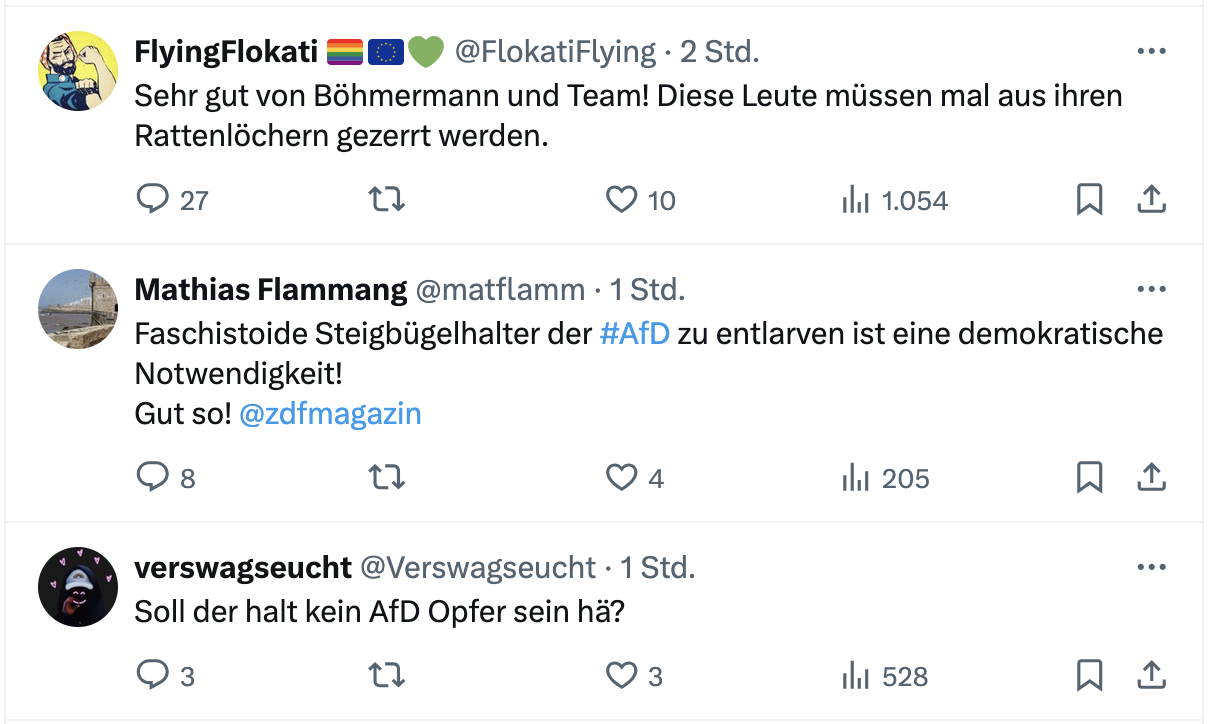
Task: Open more options on FlyingFlokati's tweet
Action: tap(1152, 51)
